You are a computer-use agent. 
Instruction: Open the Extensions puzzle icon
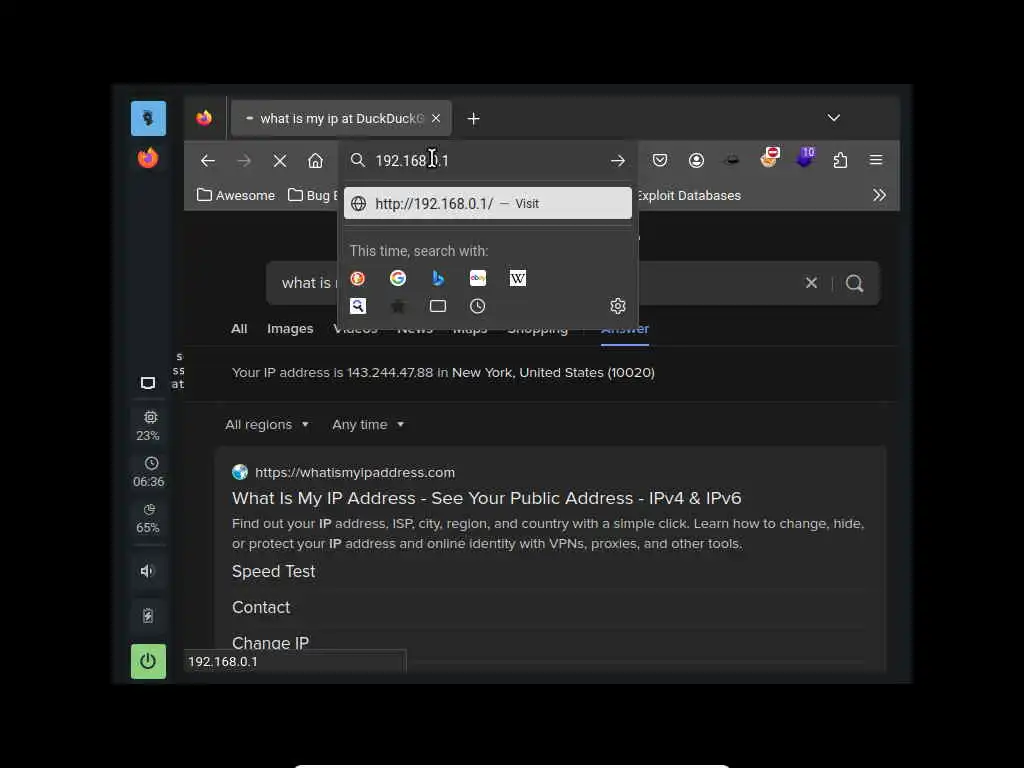[840, 160]
